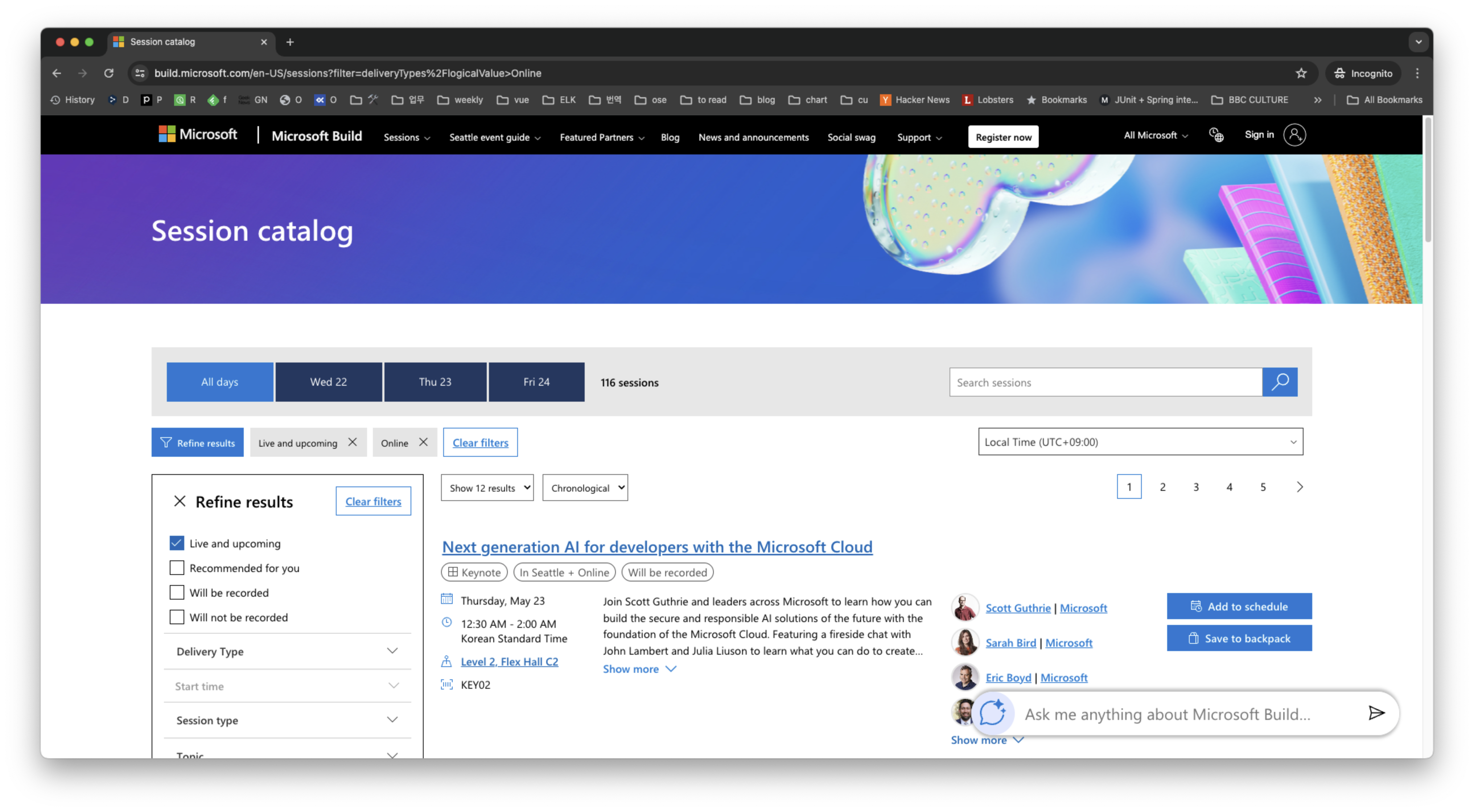1474x812 pixels.
Task: Open a new browser tab
Action: [290, 42]
